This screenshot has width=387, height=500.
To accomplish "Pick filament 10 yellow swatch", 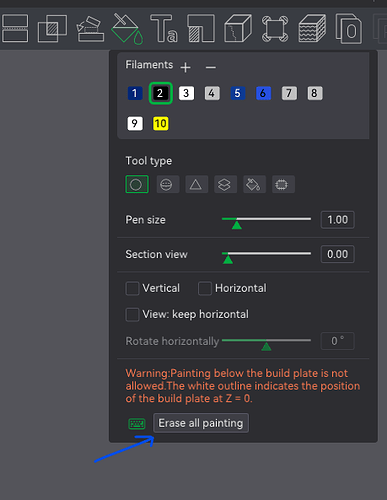I will pos(160,124).
